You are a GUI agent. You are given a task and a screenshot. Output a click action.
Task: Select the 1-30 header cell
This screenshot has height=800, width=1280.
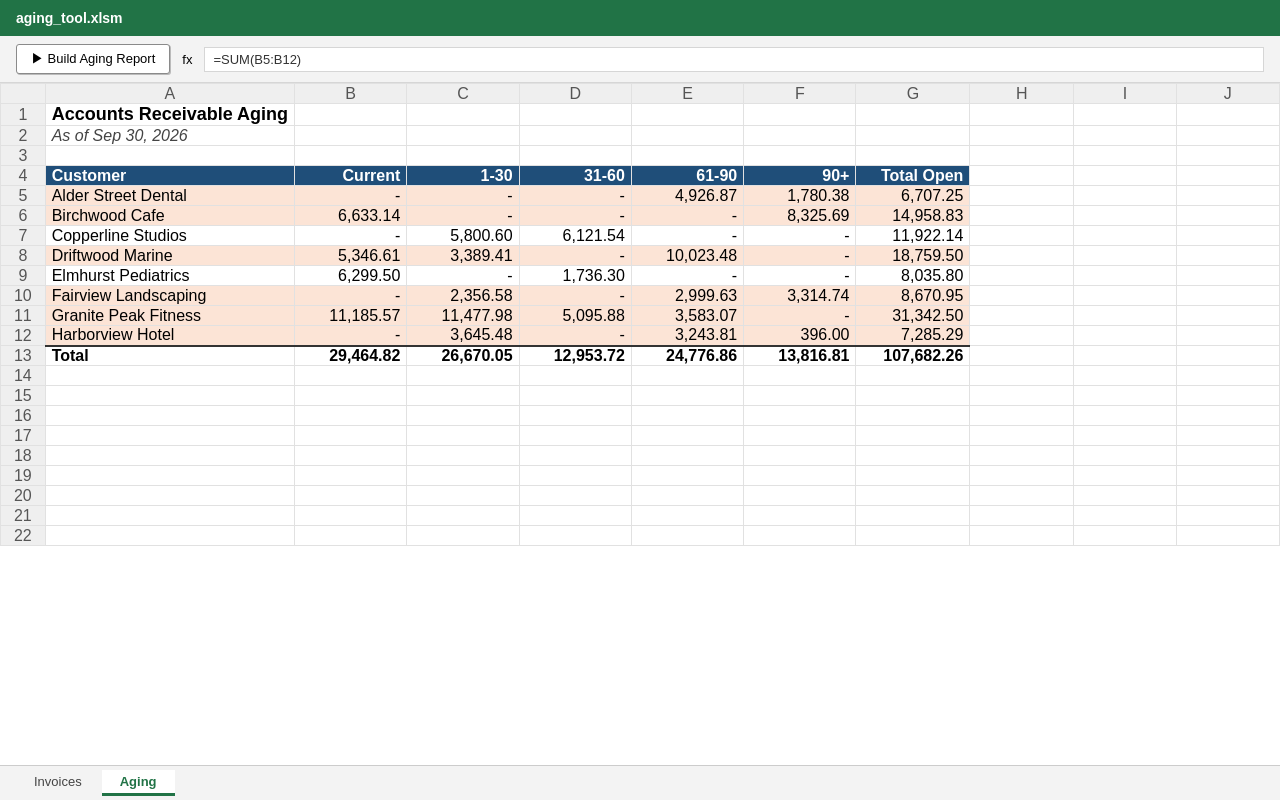click(463, 176)
